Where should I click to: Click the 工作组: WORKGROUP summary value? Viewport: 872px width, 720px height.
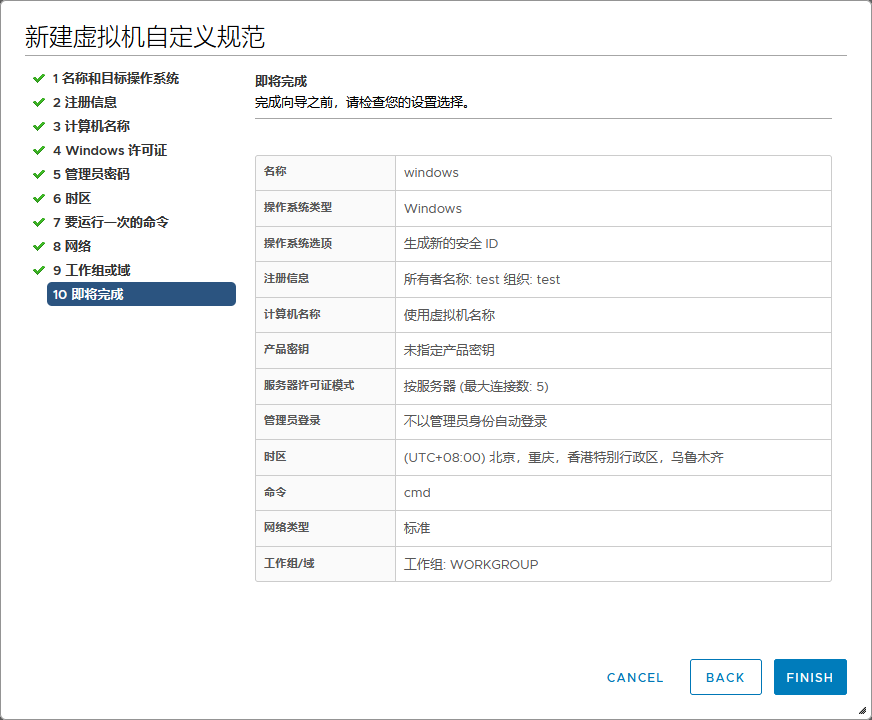point(471,565)
